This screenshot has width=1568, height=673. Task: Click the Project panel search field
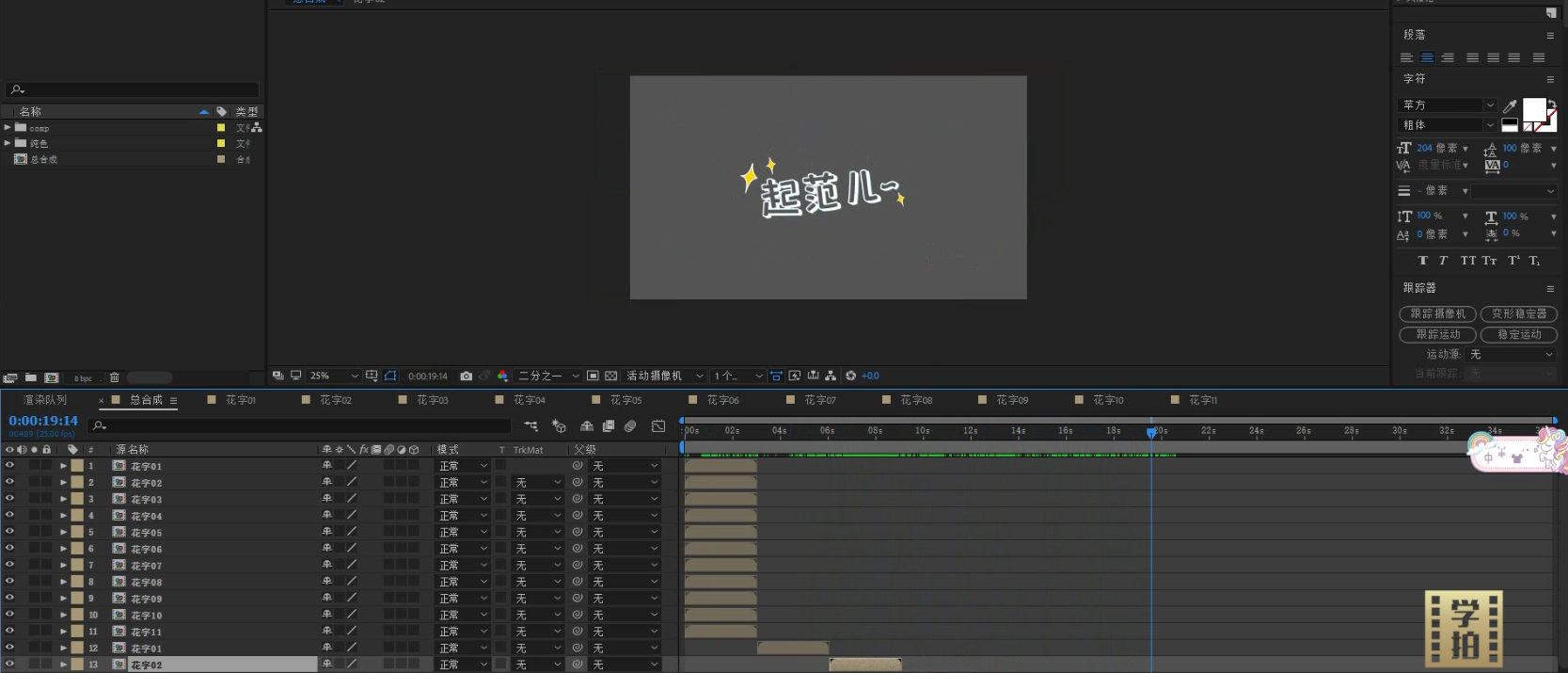tap(132, 89)
